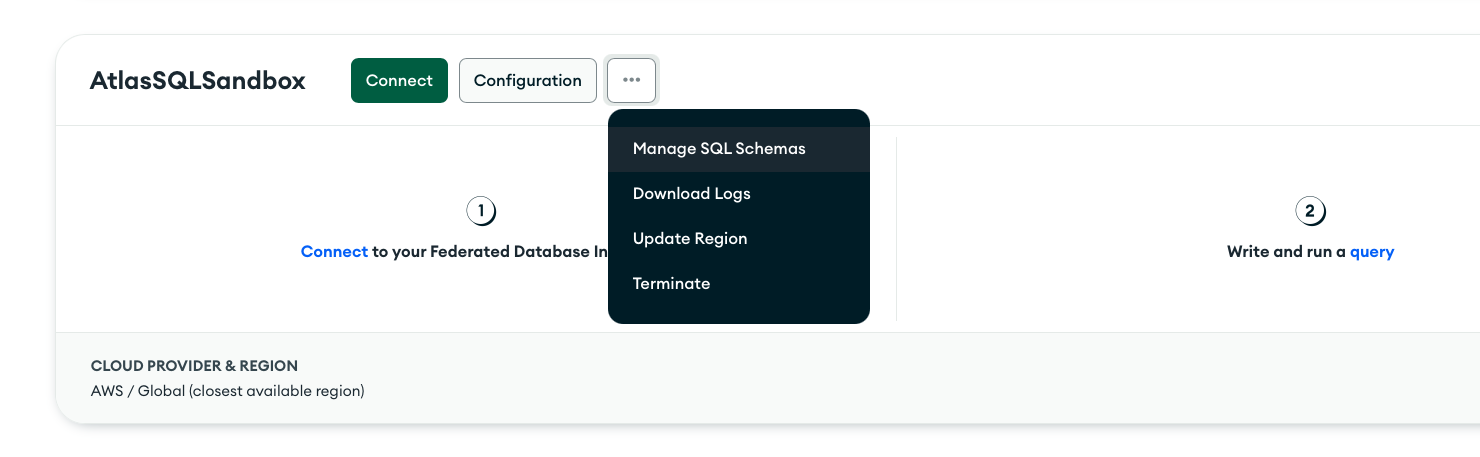
Task: Select Update Region in the dropdown menu
Action: click(x=739, y=239)
